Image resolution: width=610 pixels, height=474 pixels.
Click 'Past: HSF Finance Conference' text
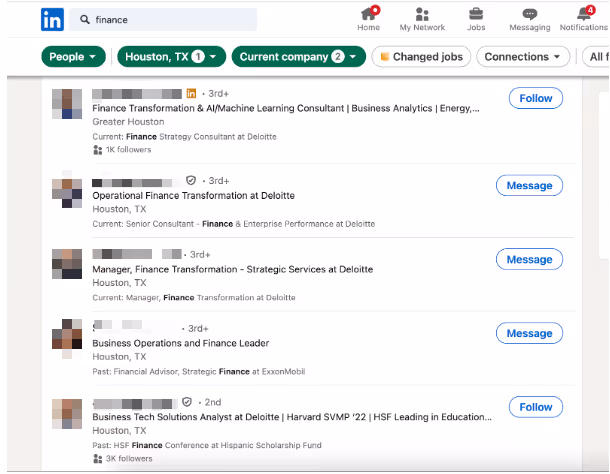[207, 445]
